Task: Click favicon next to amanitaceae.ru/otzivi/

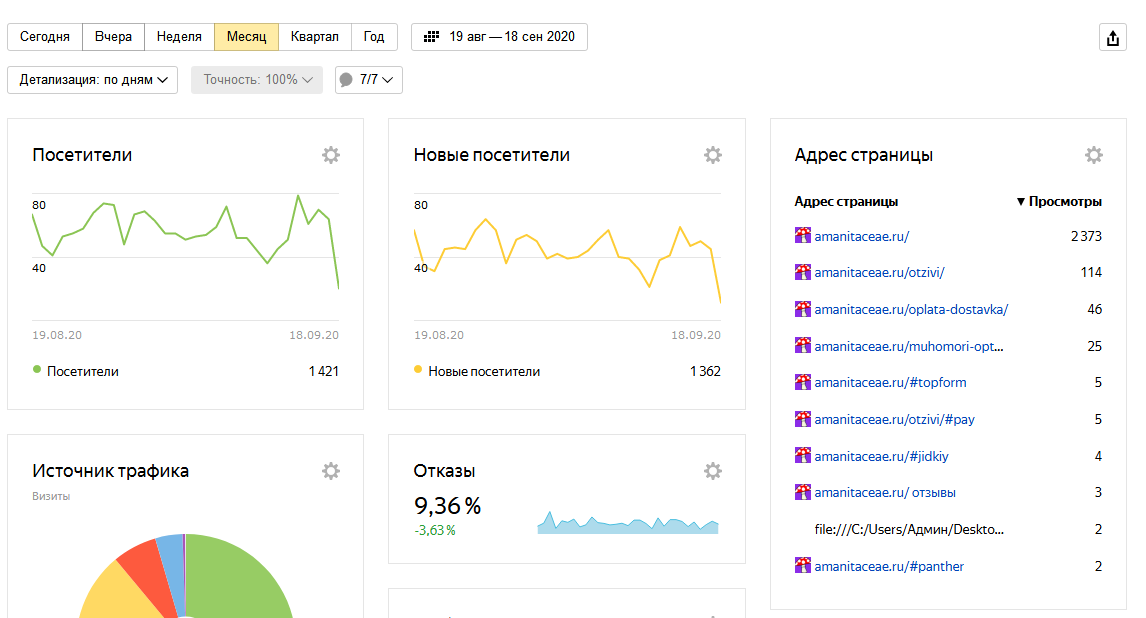Action: (x=802, y=272)
